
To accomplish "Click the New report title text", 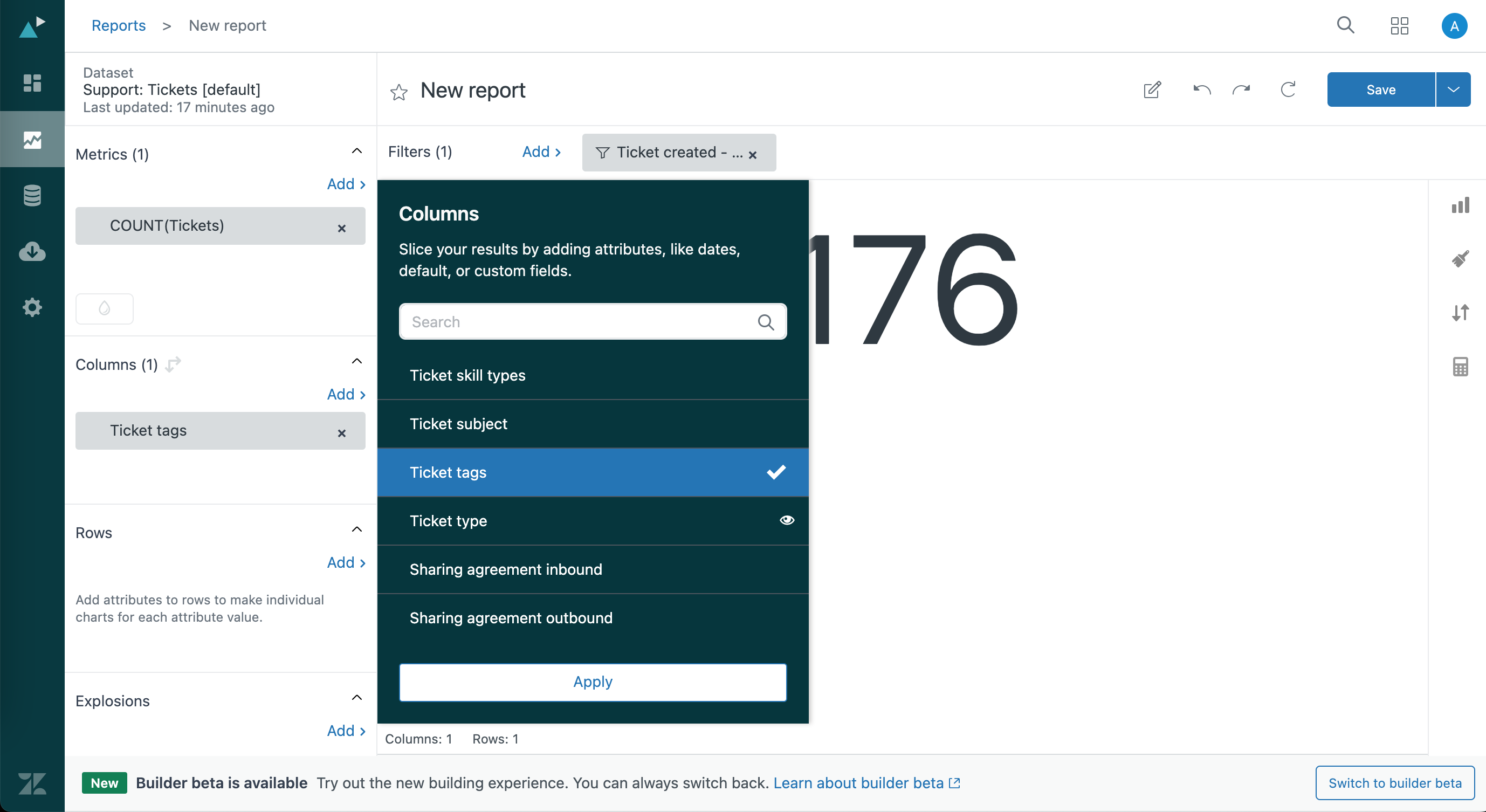I will [x=472, y=91].
